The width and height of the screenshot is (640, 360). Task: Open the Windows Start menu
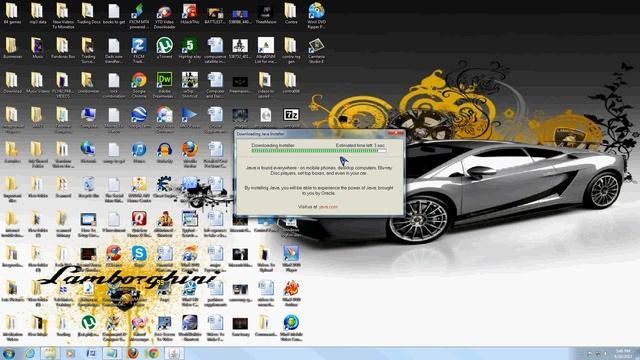click(9, 353)
